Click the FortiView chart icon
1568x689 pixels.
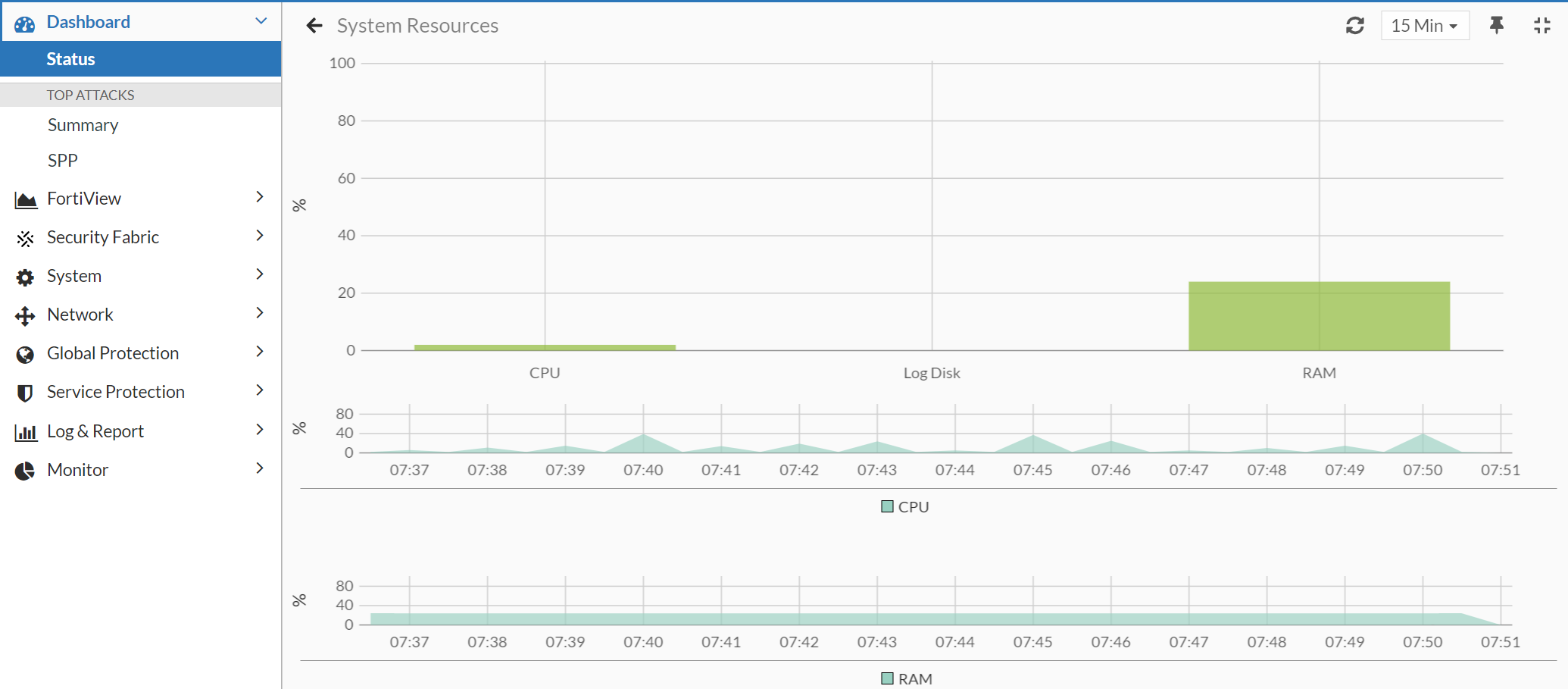[x=26, y=199]
